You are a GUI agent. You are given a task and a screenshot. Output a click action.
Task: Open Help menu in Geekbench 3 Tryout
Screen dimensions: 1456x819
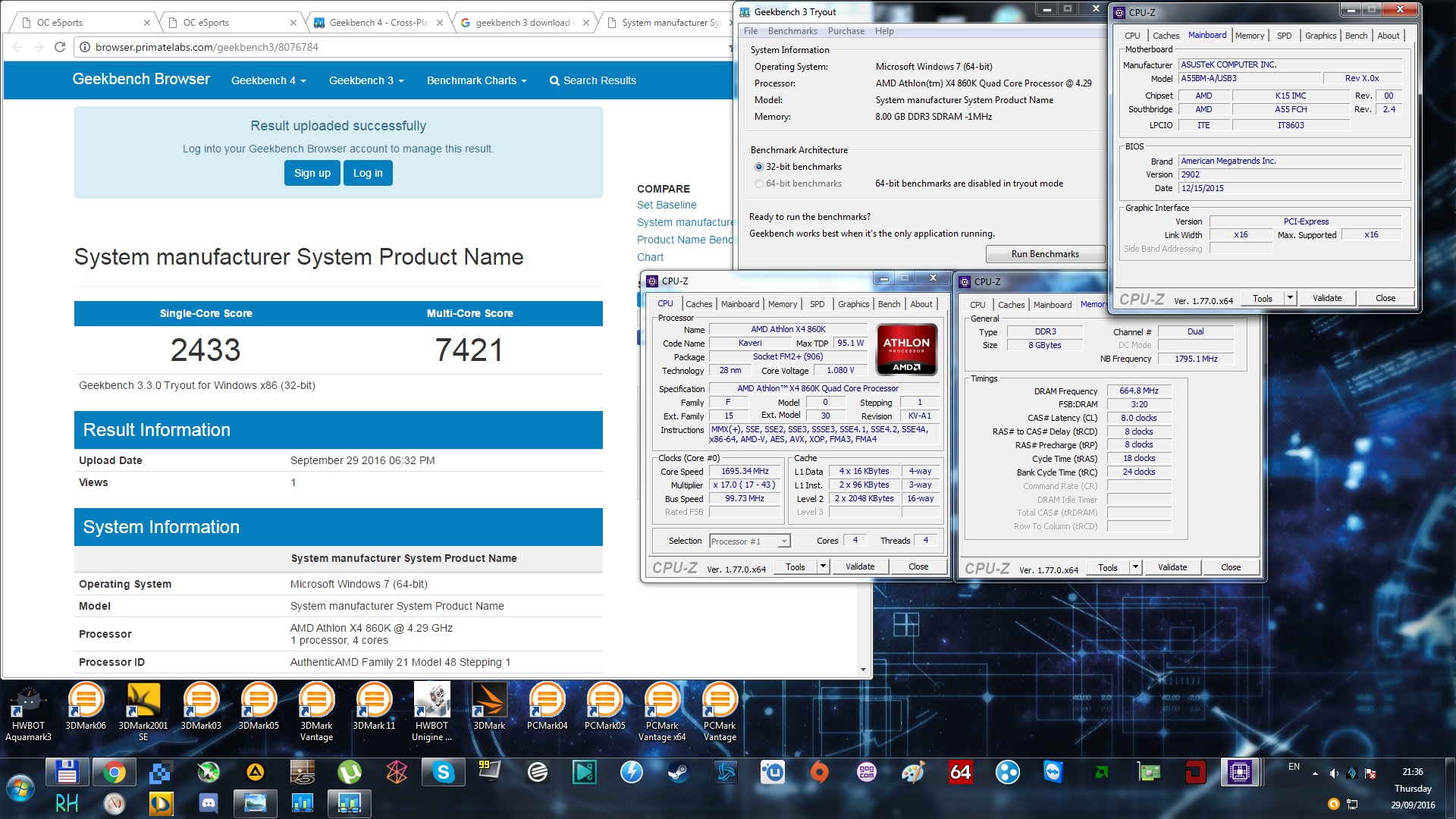[884, 31]
